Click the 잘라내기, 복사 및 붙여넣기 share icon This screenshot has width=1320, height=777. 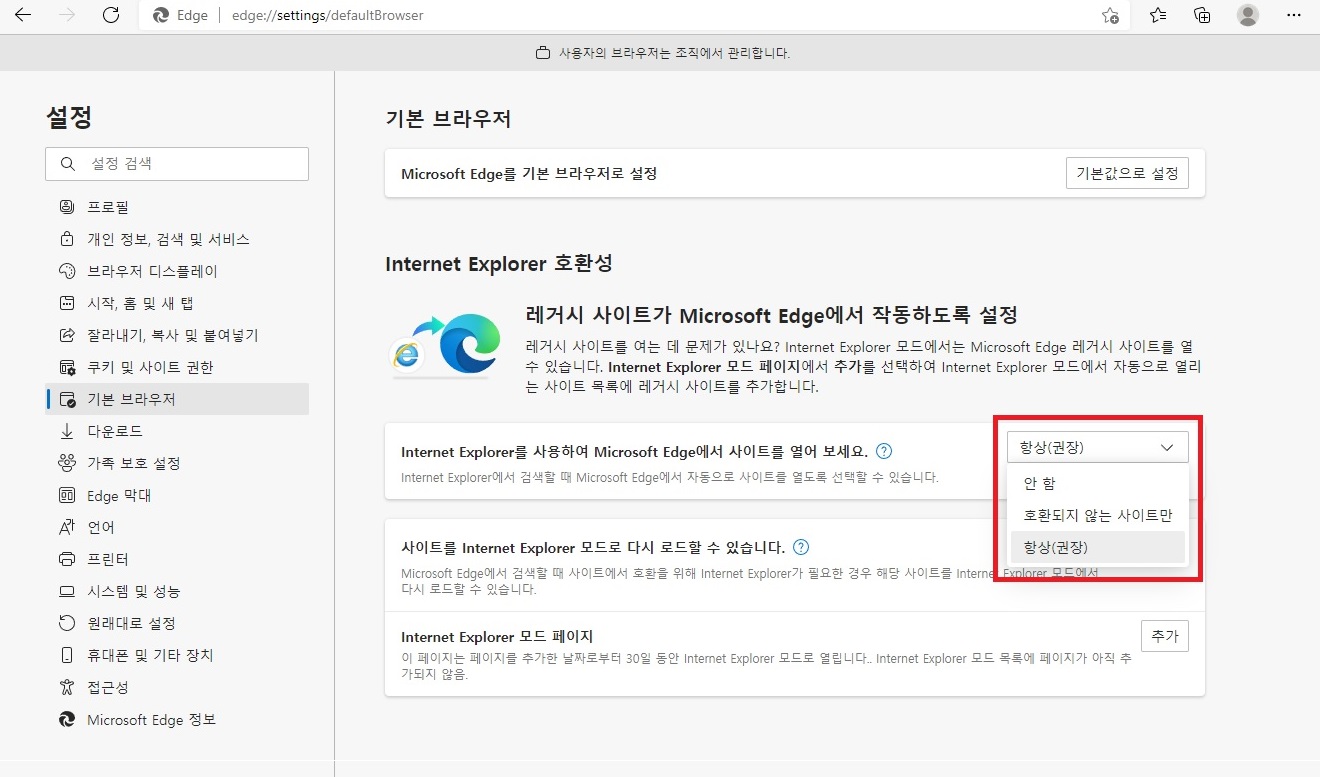(67, 335)
